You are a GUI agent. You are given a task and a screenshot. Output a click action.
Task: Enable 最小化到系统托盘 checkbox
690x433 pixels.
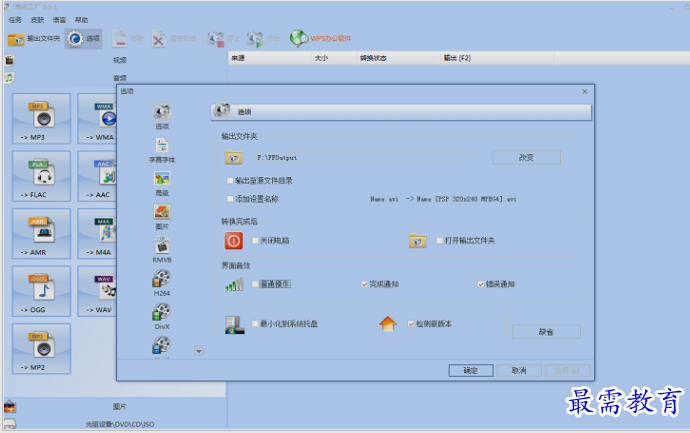[255, 323]
